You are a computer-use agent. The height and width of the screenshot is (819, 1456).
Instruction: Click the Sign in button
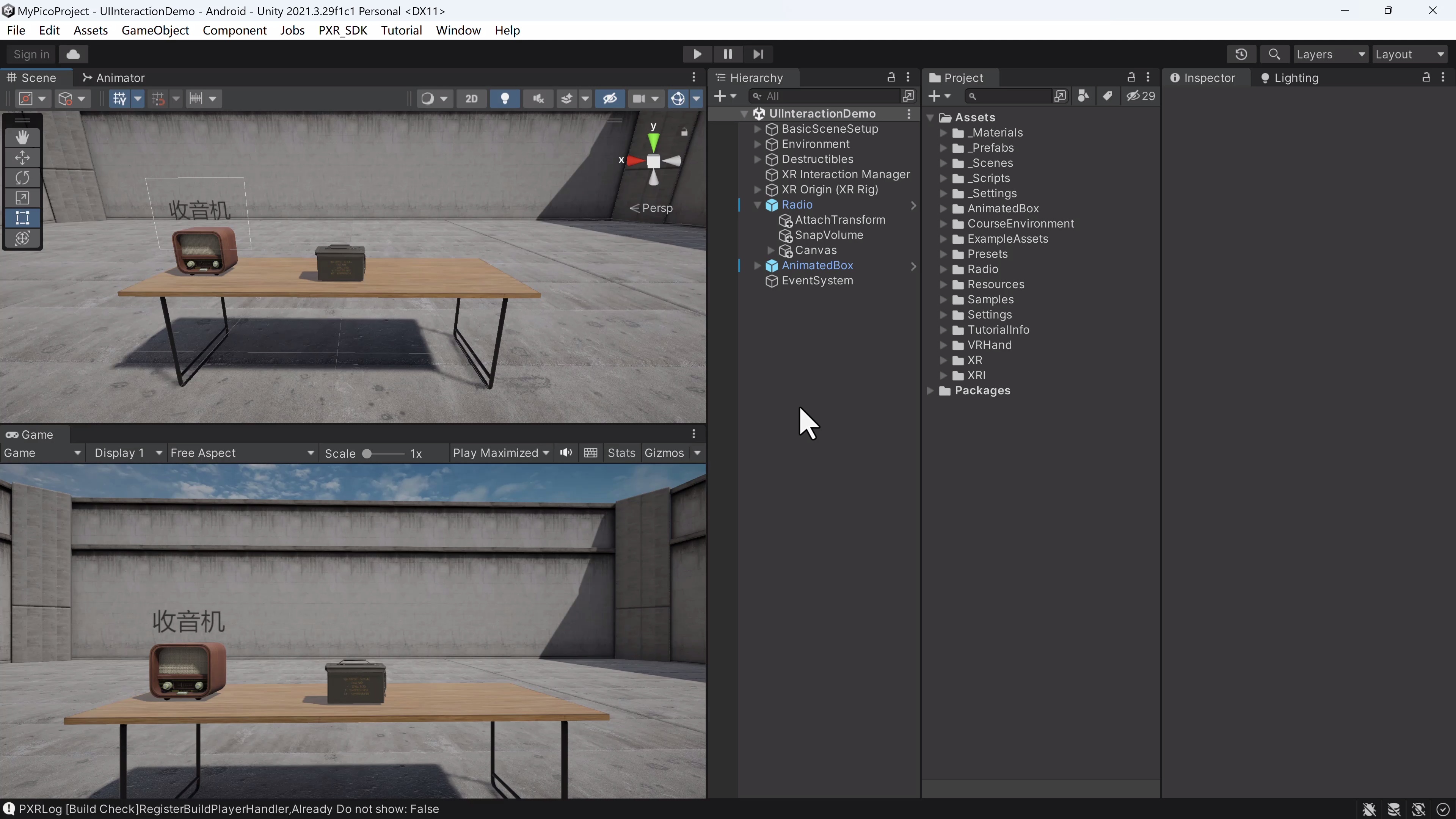pyautogui.click(x=31, y=54)
